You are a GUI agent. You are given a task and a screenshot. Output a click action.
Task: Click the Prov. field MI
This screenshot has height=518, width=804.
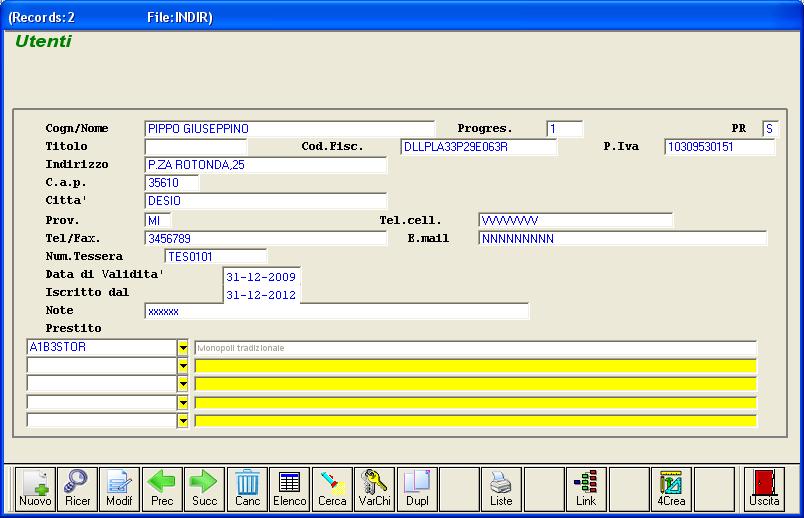tap(158, 221)
